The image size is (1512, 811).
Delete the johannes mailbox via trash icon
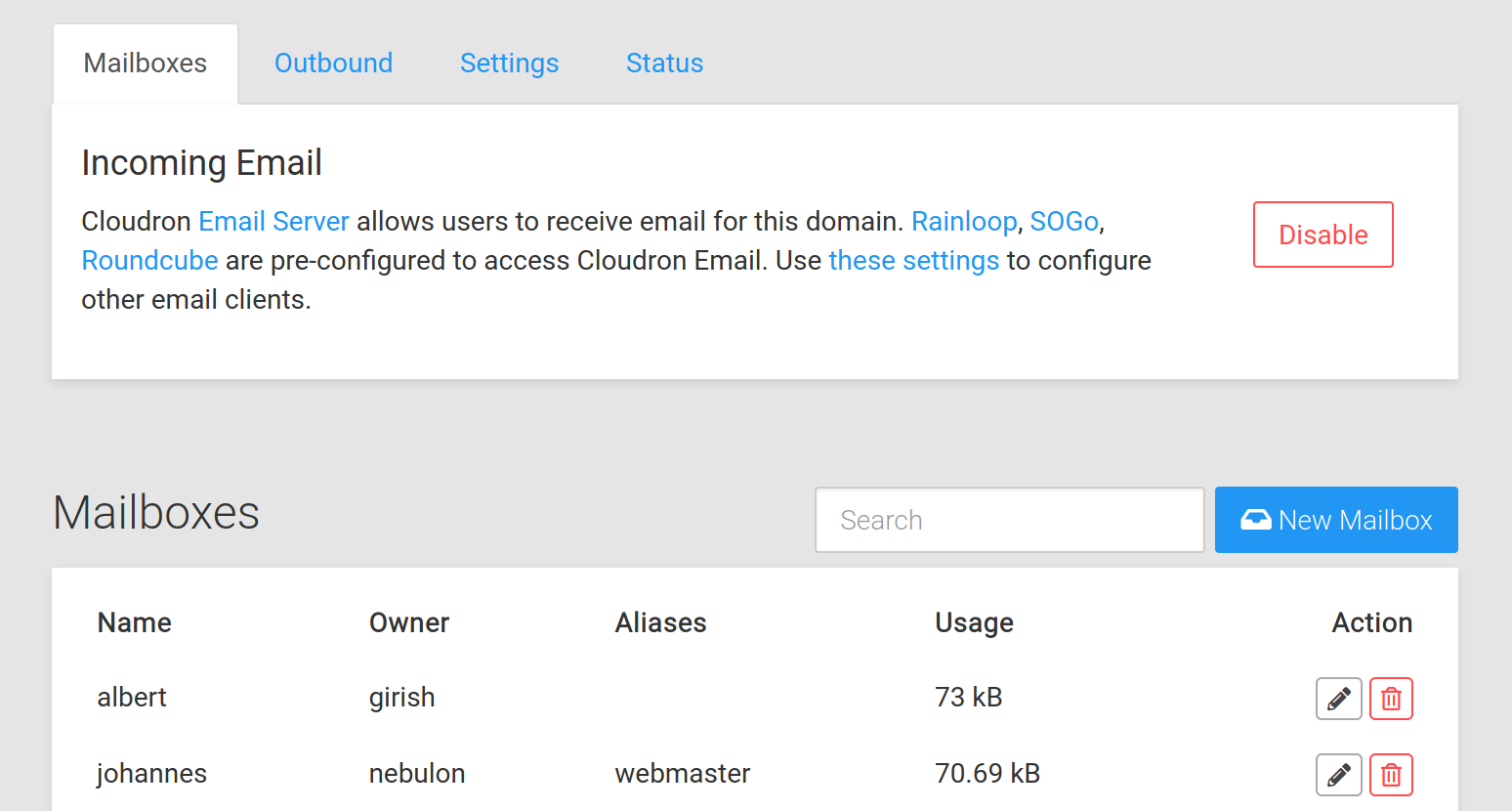(1391, 775)
